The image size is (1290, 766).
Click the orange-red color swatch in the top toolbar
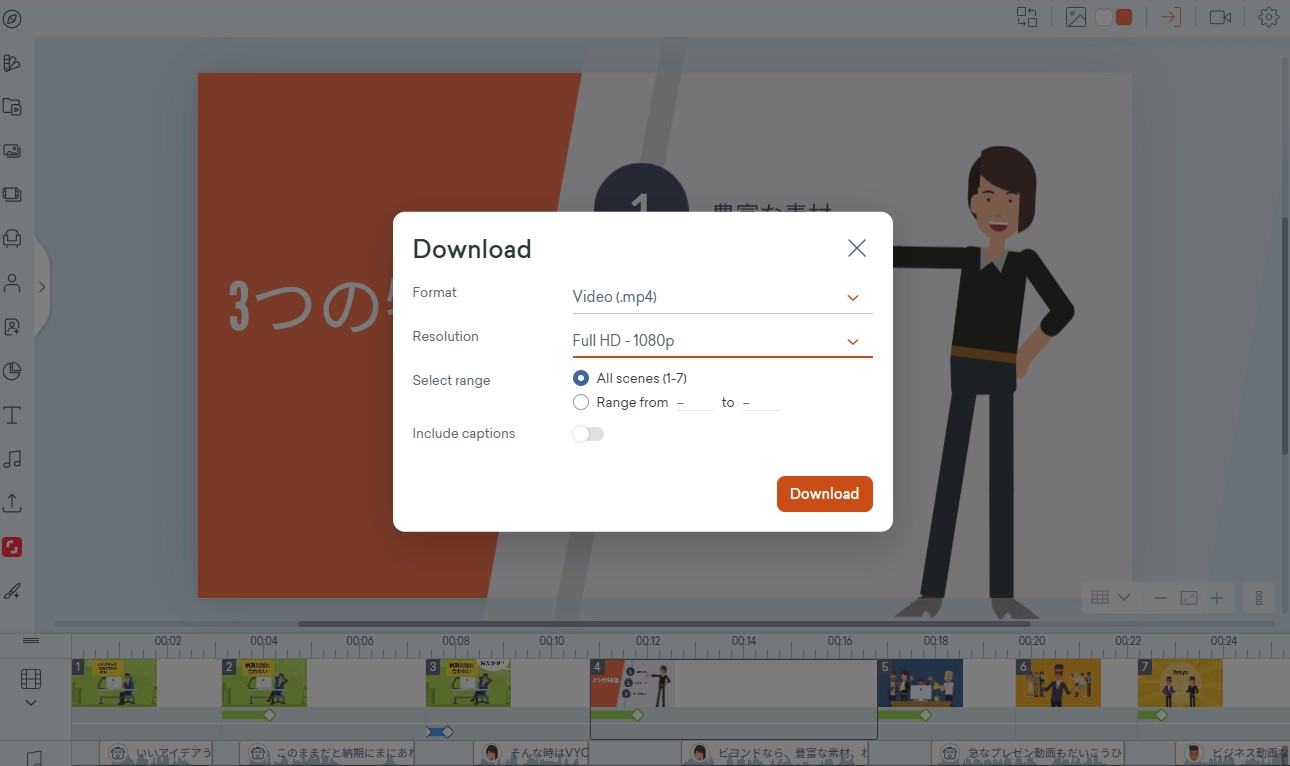(x=1124, y=17)
